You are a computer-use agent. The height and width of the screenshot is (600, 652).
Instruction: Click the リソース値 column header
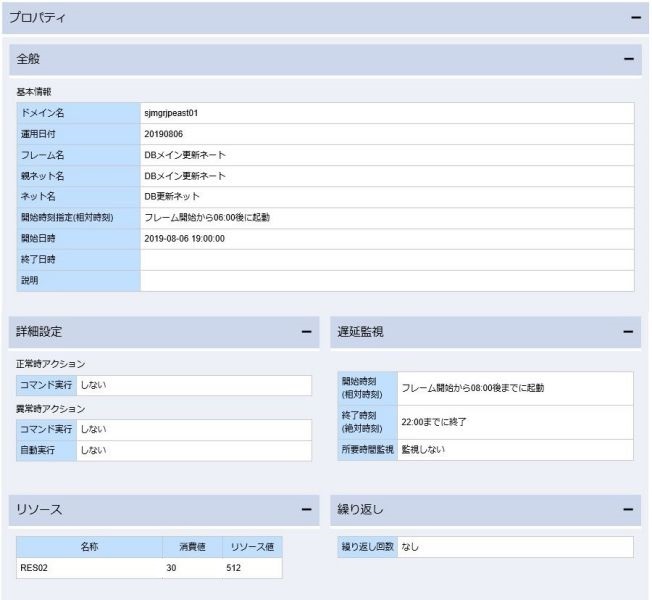coord(252,547)
